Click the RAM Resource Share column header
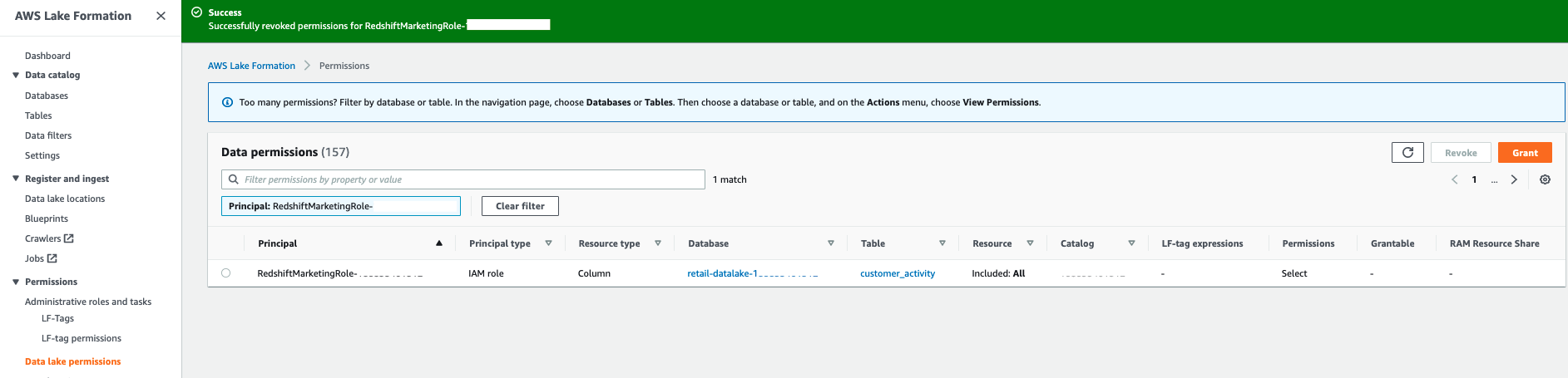The width and height of the screenshot is (1568, 378). click(x=1494, y=243)
